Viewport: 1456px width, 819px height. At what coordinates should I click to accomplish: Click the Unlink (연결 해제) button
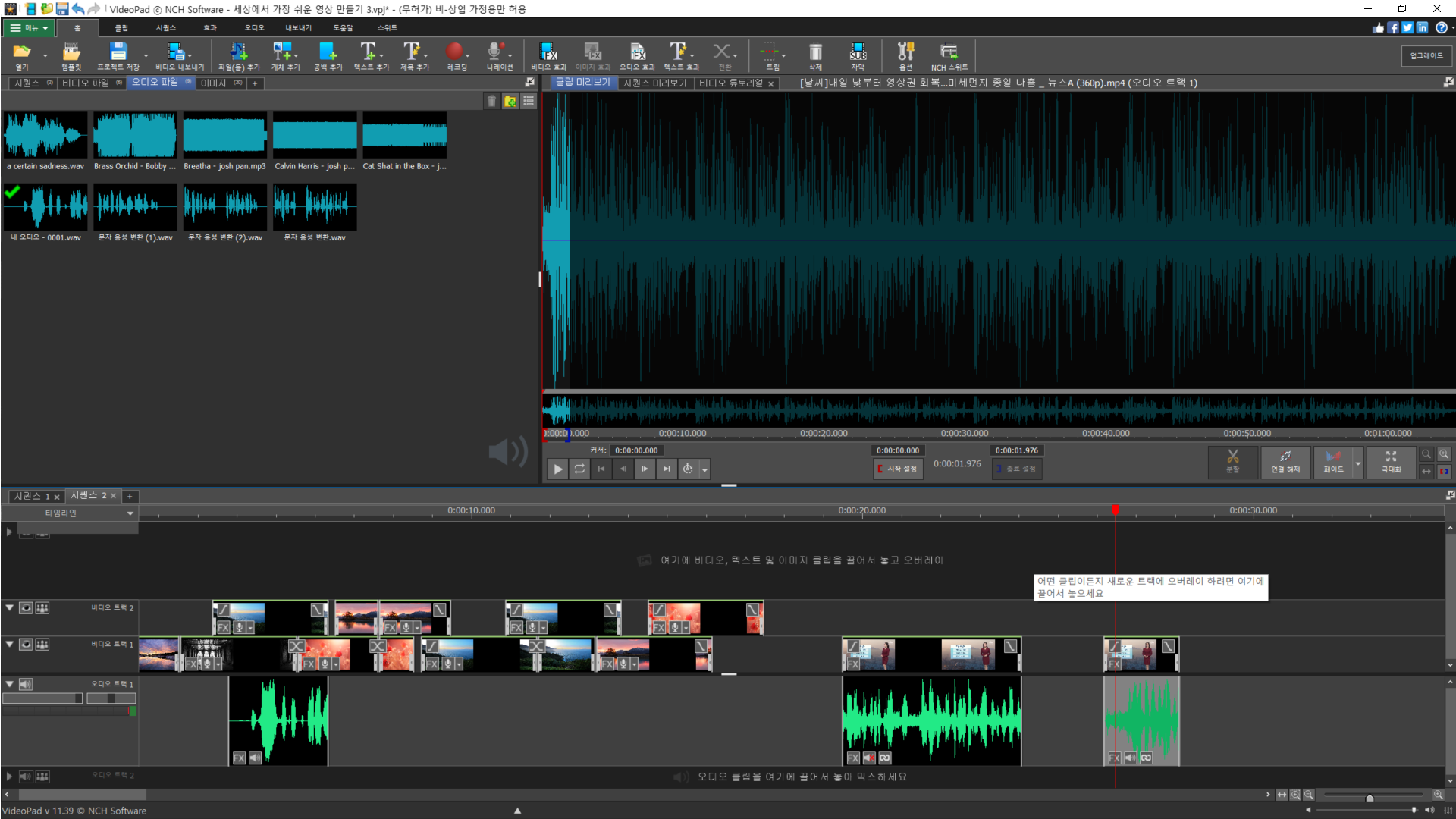pos(1285,461)
